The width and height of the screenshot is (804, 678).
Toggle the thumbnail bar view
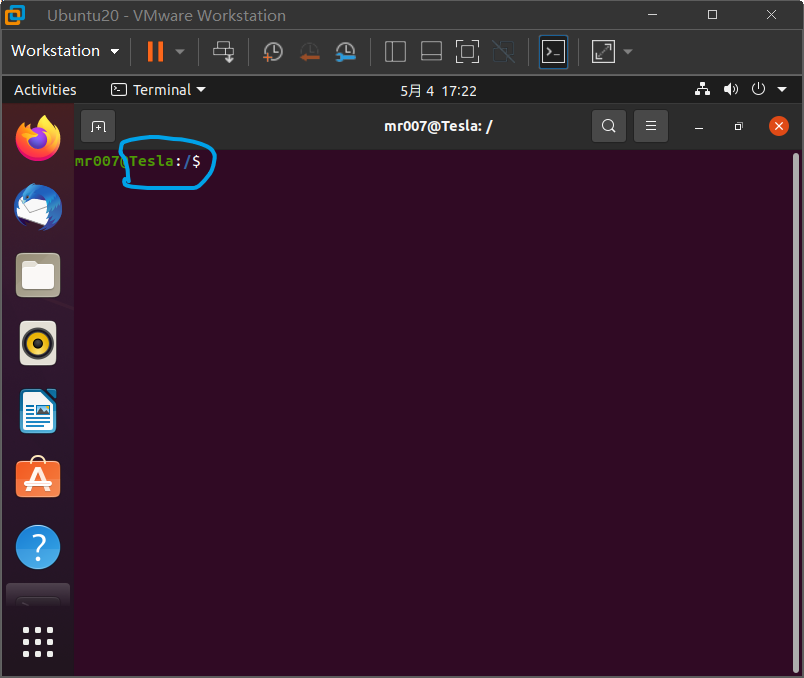coord(431,51)
